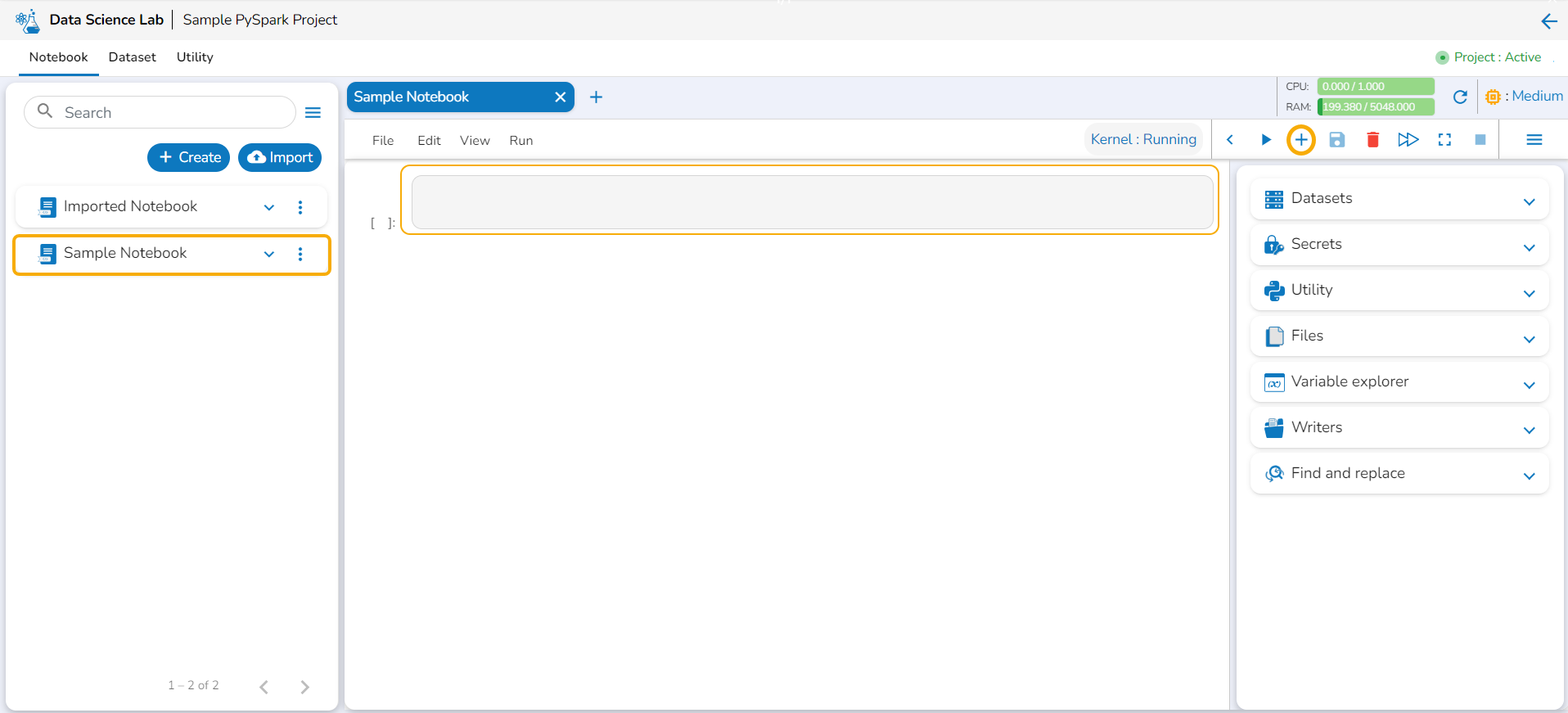This screenshot has height=713, width=1568.
Task: Click the Variable explorer icon
Action: [x=1274, y=382]
